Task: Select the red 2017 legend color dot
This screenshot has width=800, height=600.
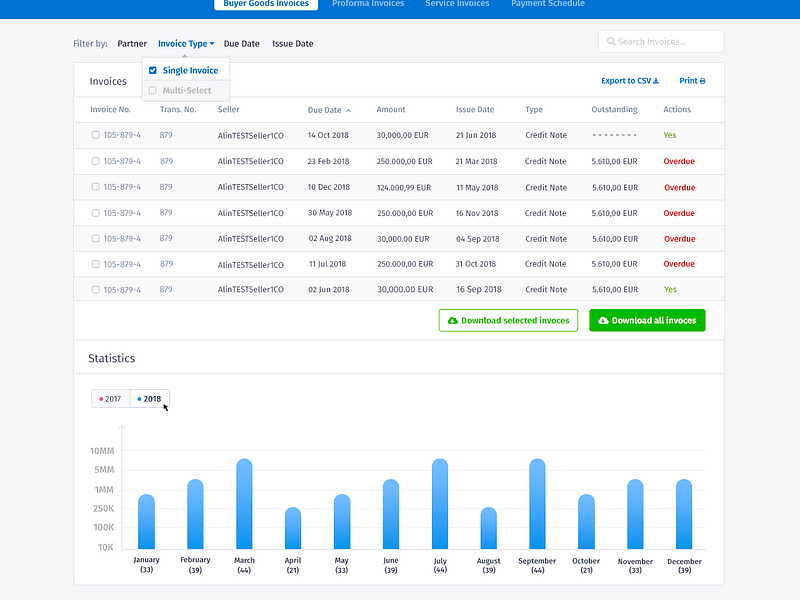Action: pos(102,398)
